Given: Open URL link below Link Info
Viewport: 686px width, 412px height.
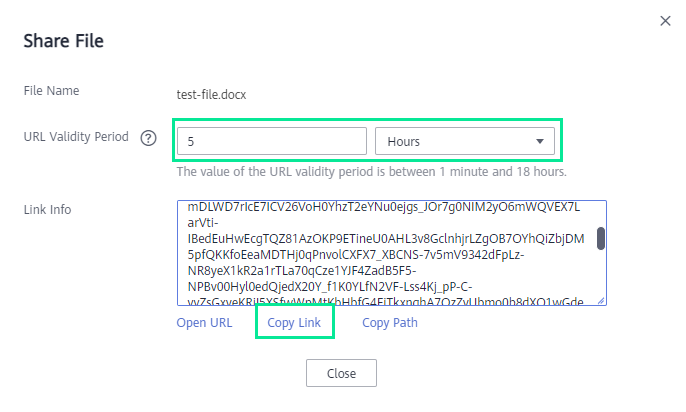Looking at the screenshot, I should [x=204, y=323].
